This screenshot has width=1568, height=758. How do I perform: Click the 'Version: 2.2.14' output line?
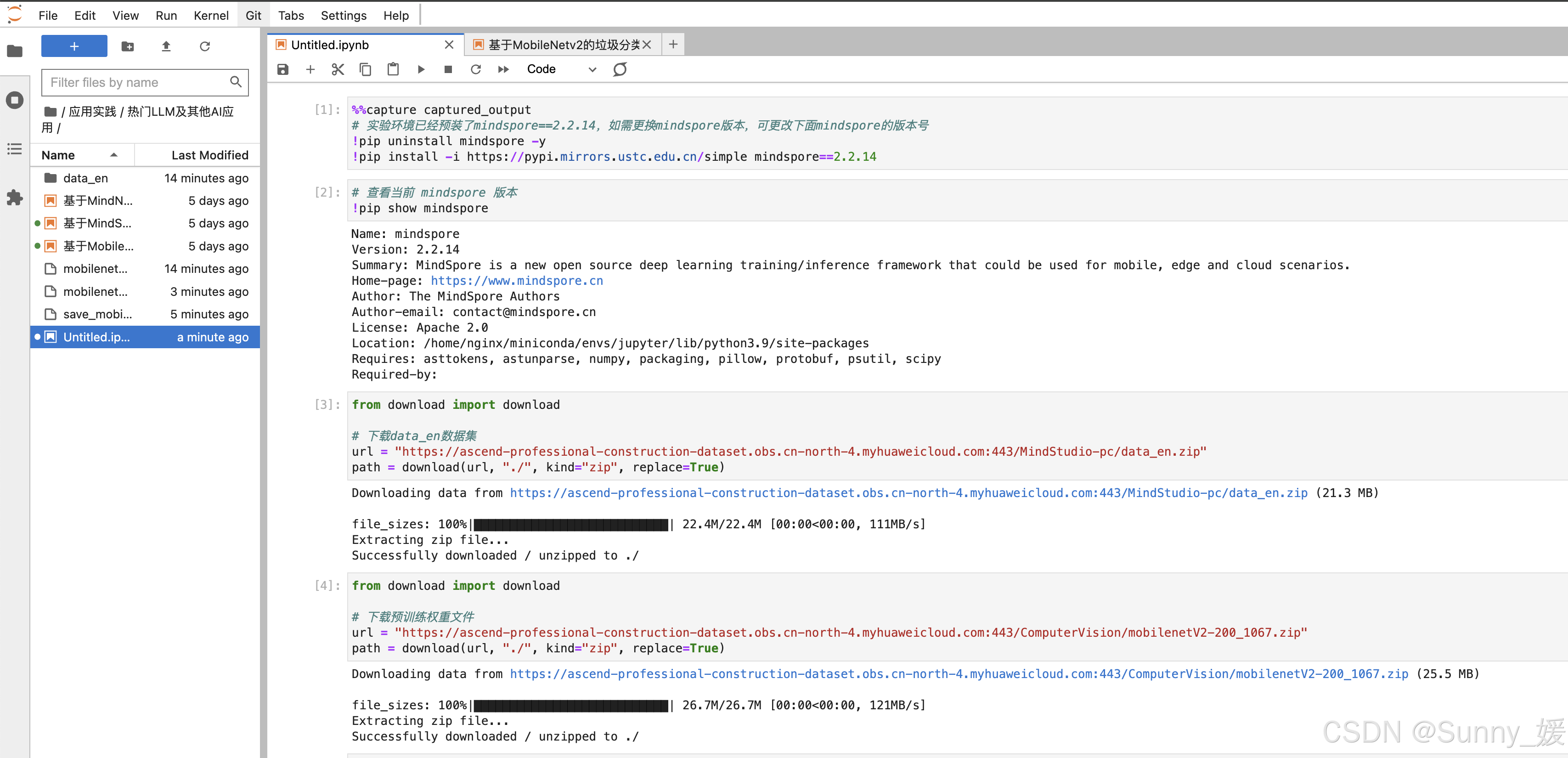(406, 249)
